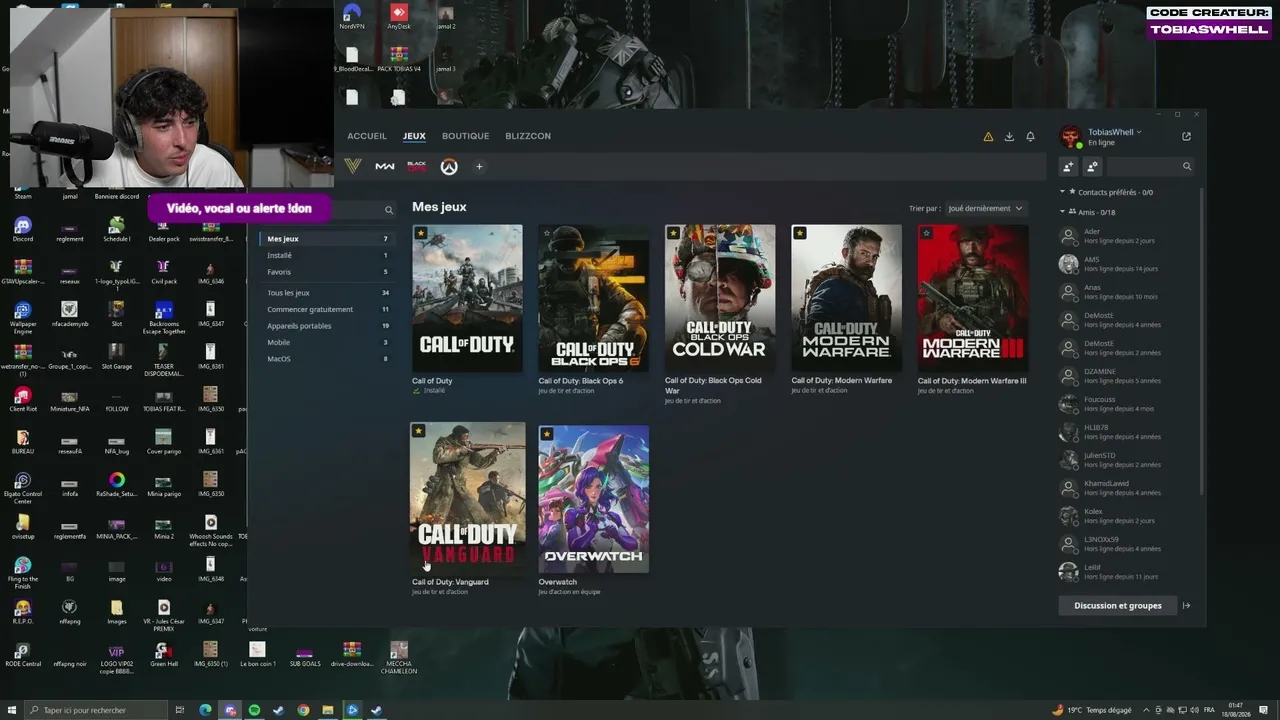Open Discord desktop icon

pyautogui.click(x=23, y=229)
